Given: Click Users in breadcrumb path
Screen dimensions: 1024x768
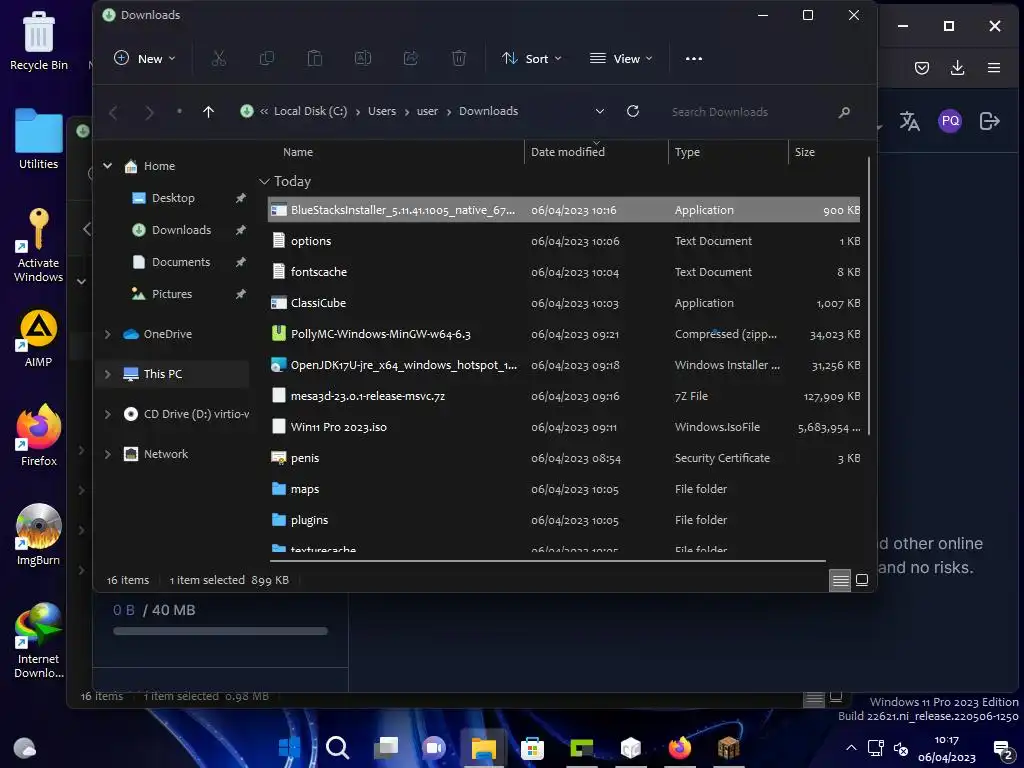Looking at the screenshot, I should point(381,111).
